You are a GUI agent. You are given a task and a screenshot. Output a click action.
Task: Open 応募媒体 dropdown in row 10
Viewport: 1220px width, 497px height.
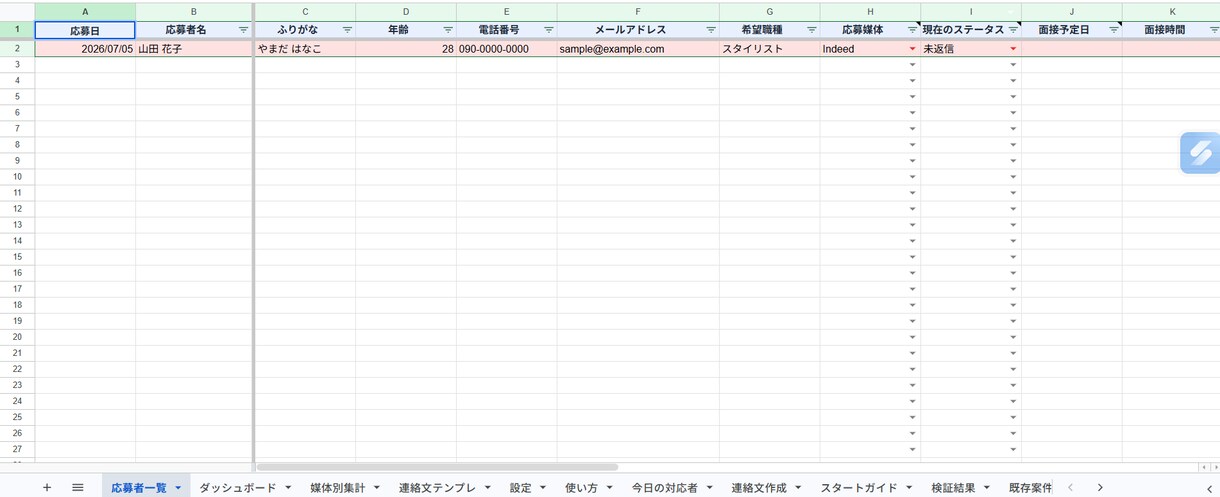(x=912, y=177)
